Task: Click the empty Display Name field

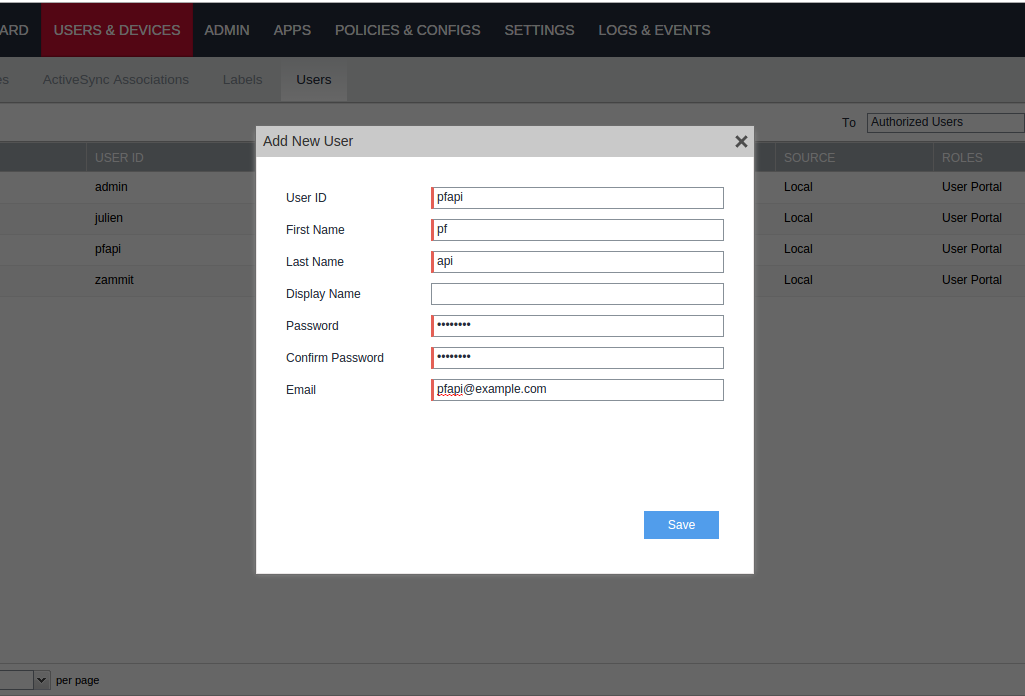Action: [577, 294]
